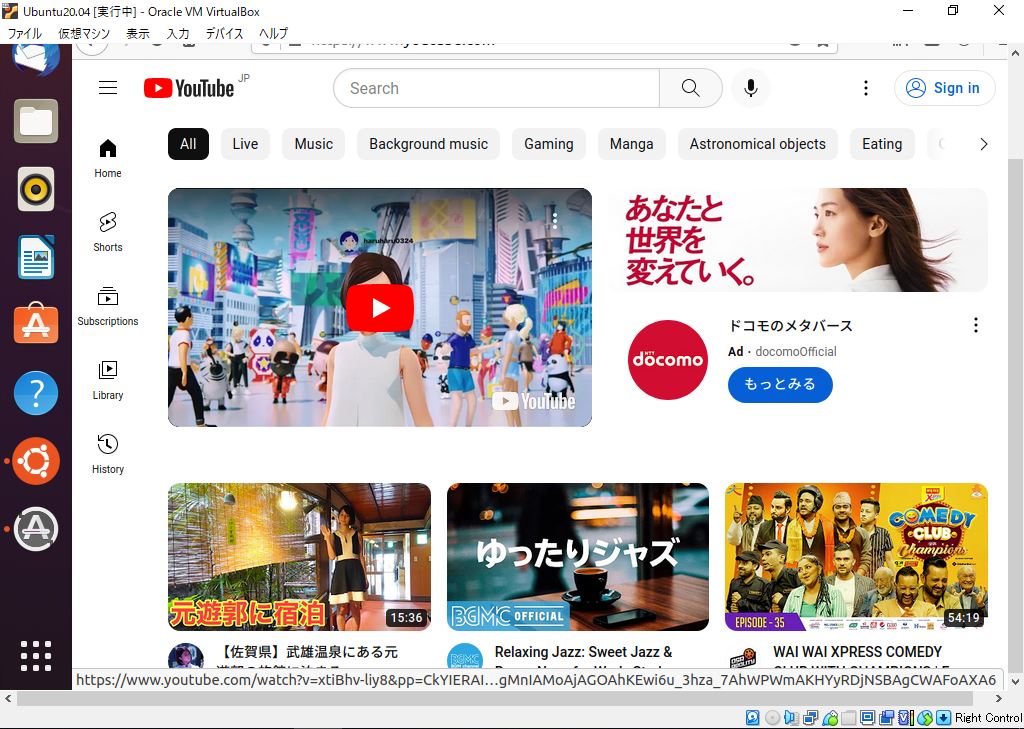The height and width of the screenshot is (729, 1024).
Task: Open the 仮想マシン menu in VirtualBox
Action: coord(84,33)
